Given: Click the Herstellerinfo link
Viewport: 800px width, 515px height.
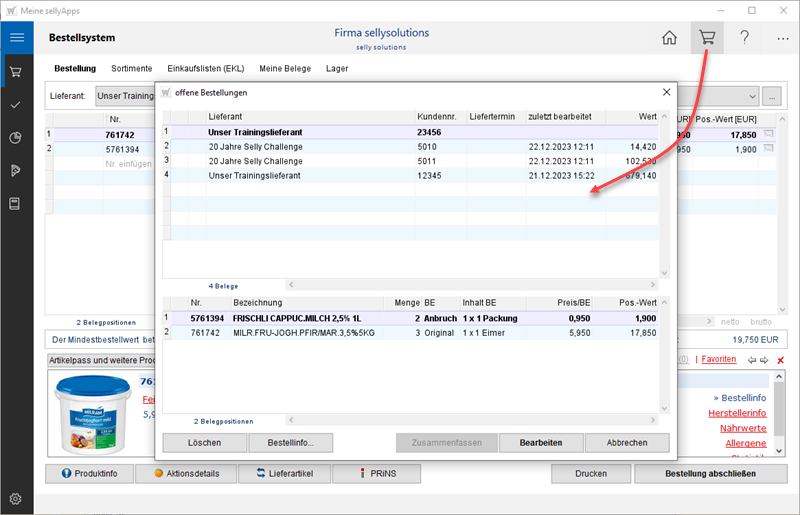Looking at the screenshot, I should (x=737, y=413).
